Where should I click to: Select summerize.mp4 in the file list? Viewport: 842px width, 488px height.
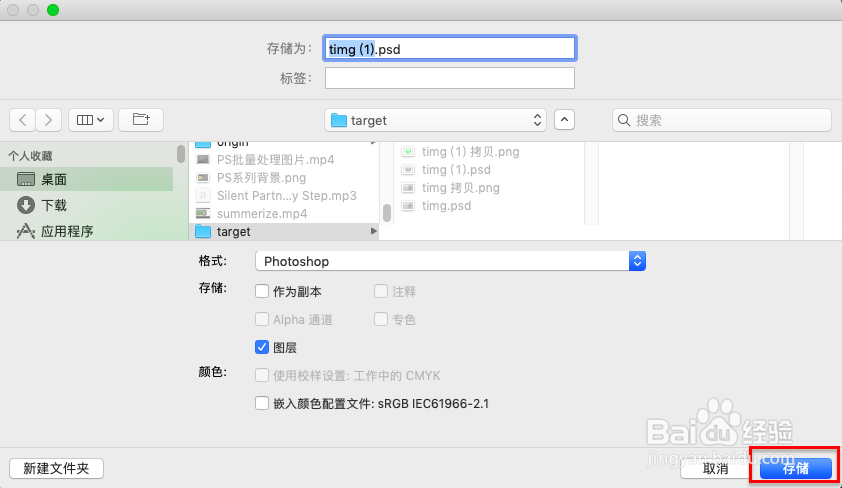point(284,214)
